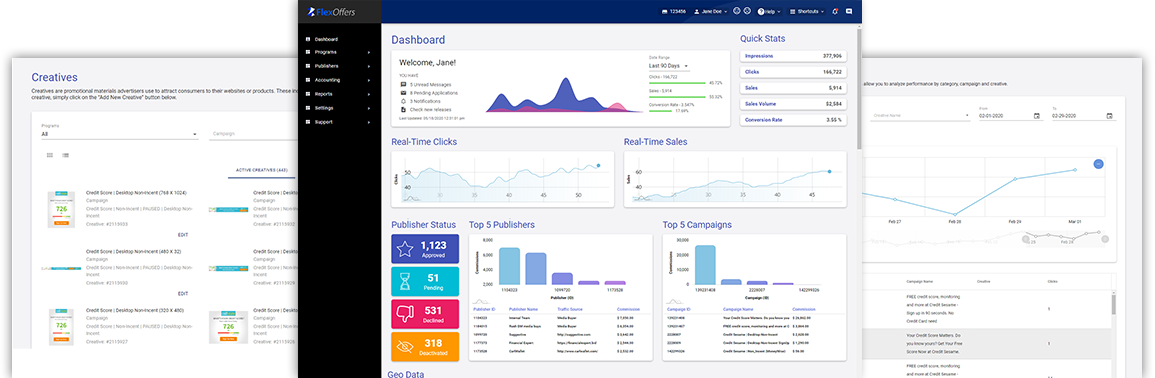Sort by Campaign Name column header
This screenshot has height=378, width=1155.
pos(737,309)
